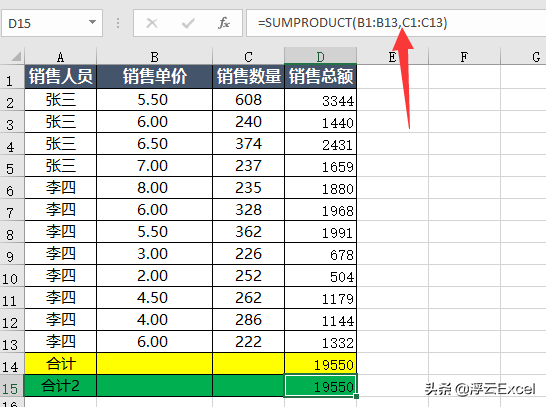Image resolution: width=546 pixels, height=407 pixels.
Task: Click the Cancel (X) formula icon
Action: [152, 23]
